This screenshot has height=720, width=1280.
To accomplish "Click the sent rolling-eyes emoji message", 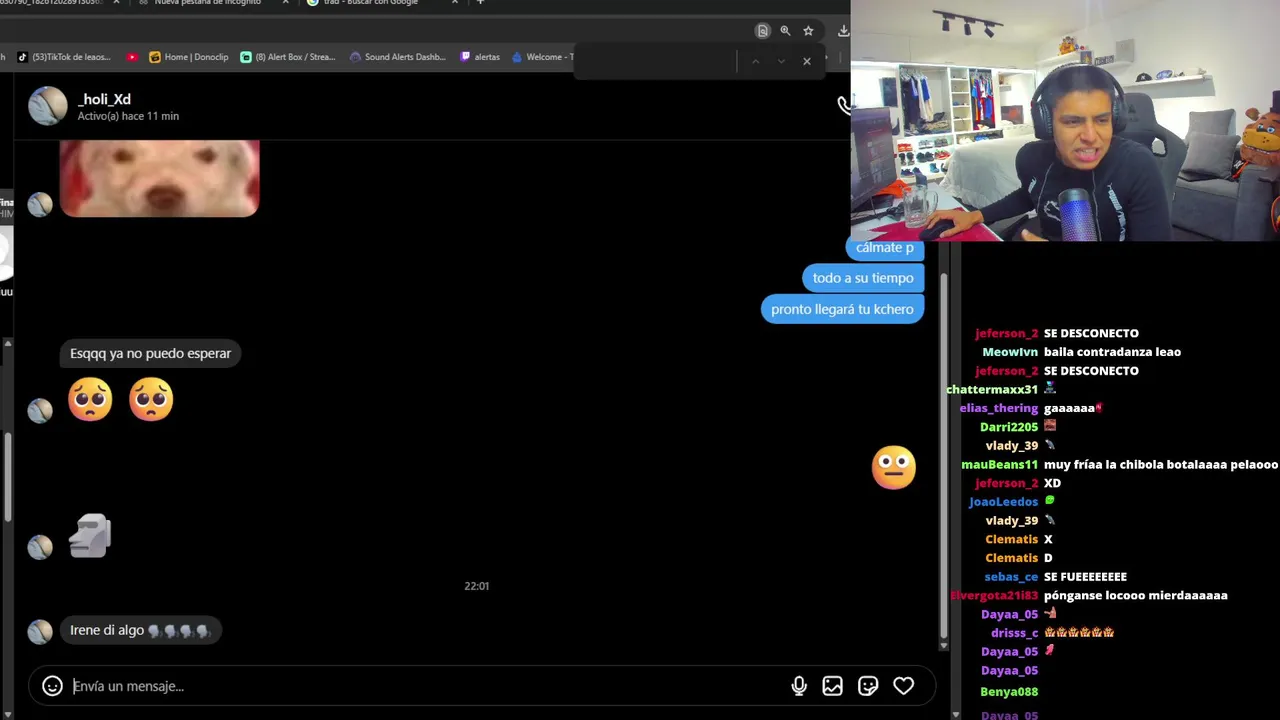I will (x=893, y=467).
